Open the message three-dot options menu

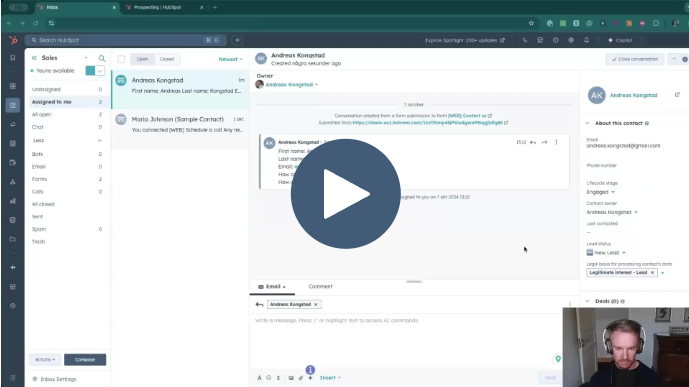coord(556,142)
